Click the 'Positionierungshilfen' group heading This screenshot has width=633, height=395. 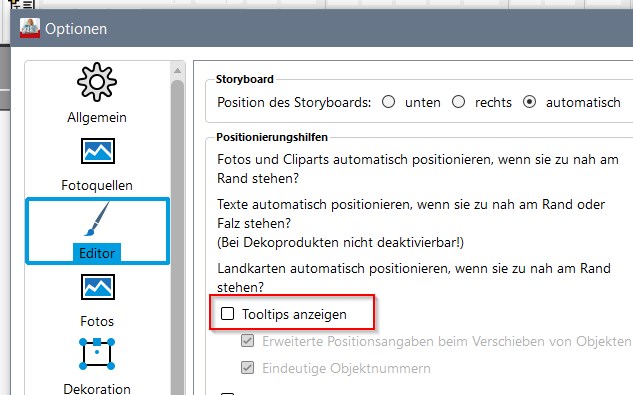272,137
